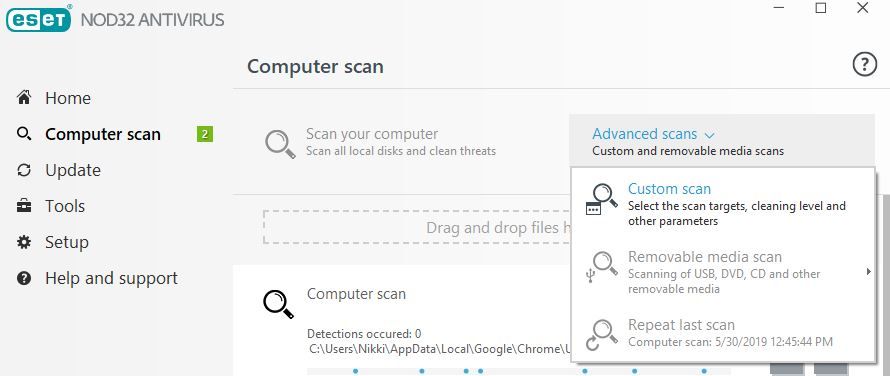
Task: Click the Repeat last scan icon
Action: pos(601,335)
